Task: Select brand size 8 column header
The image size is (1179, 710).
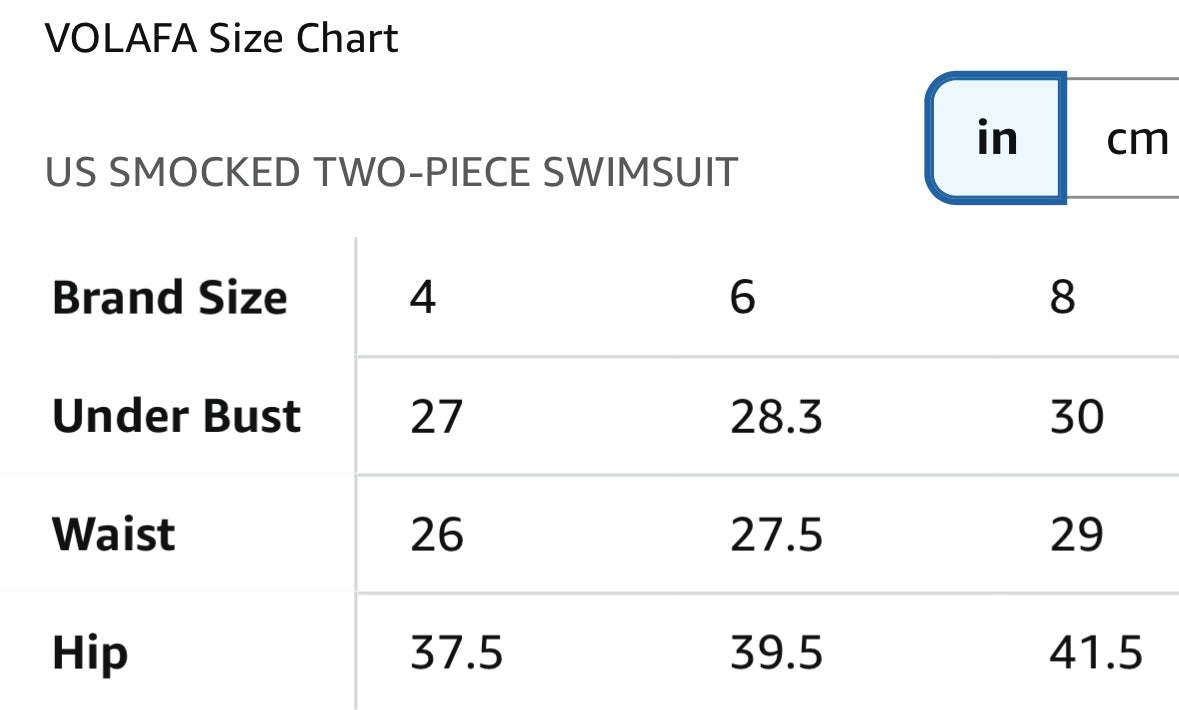Action: [x=1062, y=298]
